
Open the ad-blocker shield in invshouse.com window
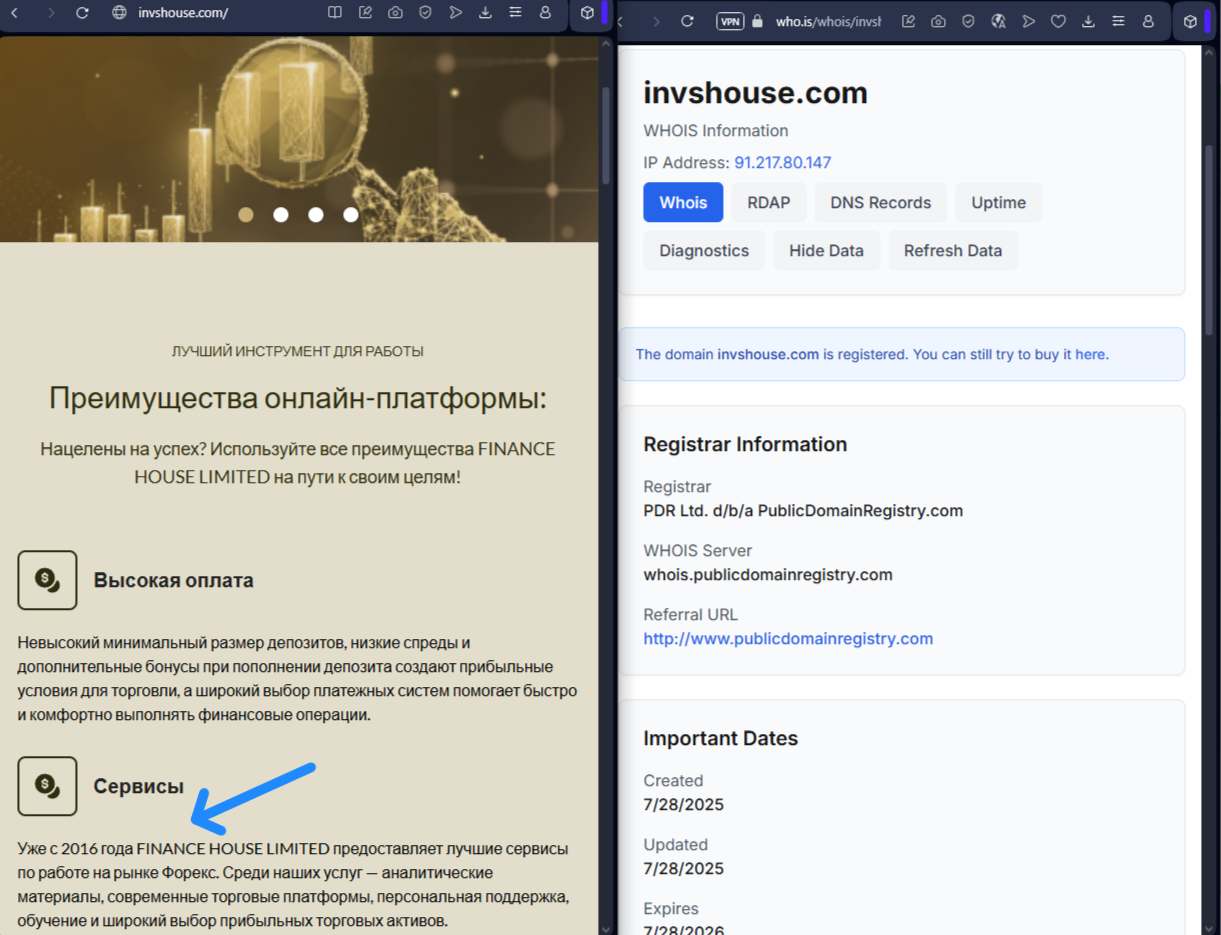pos(425,13)
